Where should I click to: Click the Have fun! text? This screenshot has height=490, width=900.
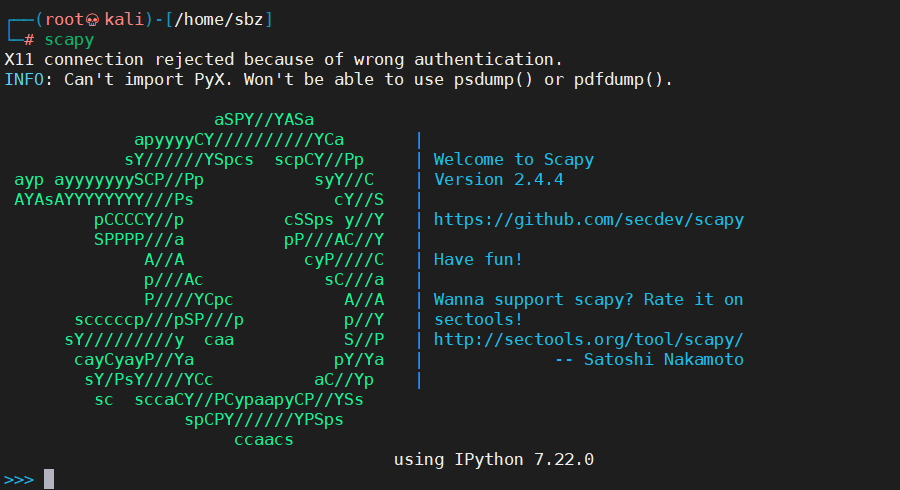478,259
